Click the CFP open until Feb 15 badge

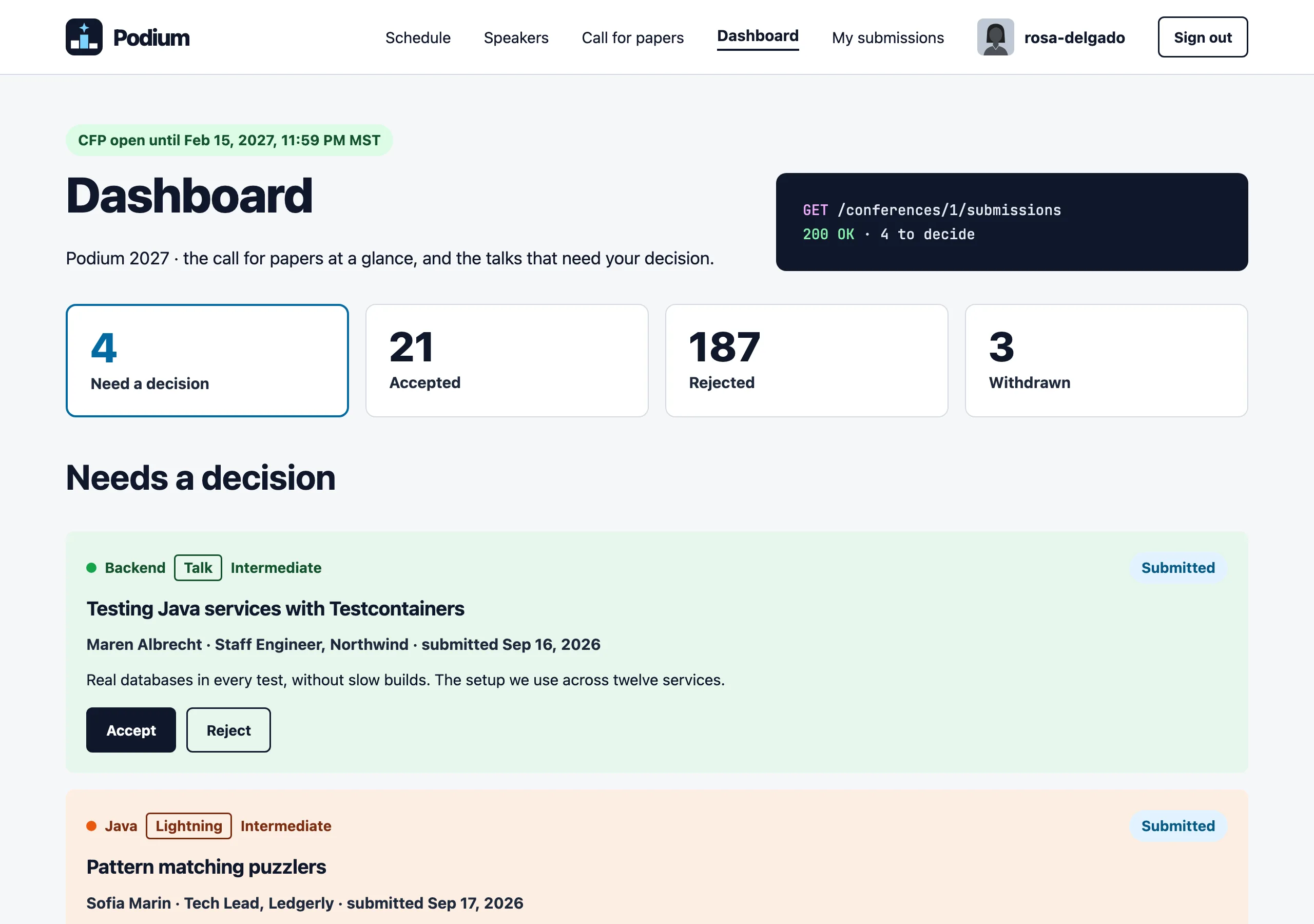pos(229,140)
